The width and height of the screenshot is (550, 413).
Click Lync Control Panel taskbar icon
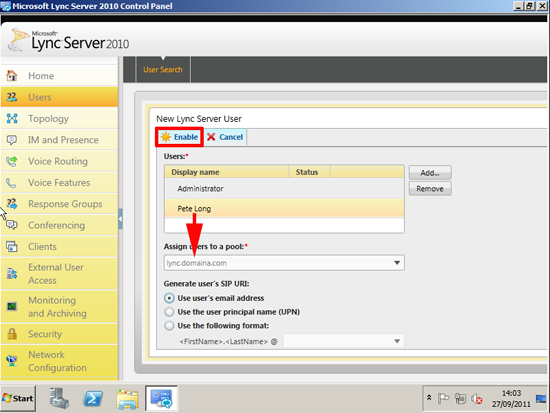[161, 398]
